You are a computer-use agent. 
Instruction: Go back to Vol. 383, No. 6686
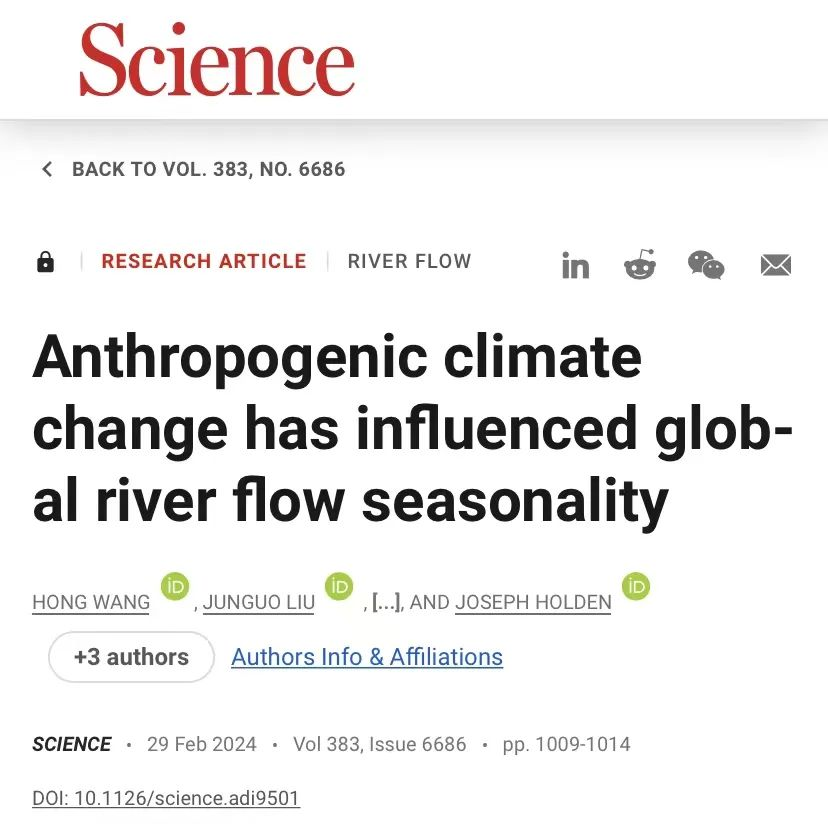pyautogui.click(x=209, y=169)
